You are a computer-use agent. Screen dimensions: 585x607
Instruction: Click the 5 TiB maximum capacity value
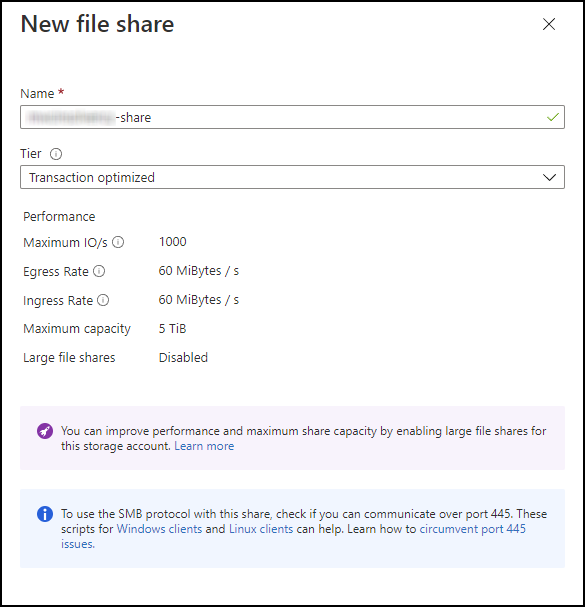pos(172,329)
